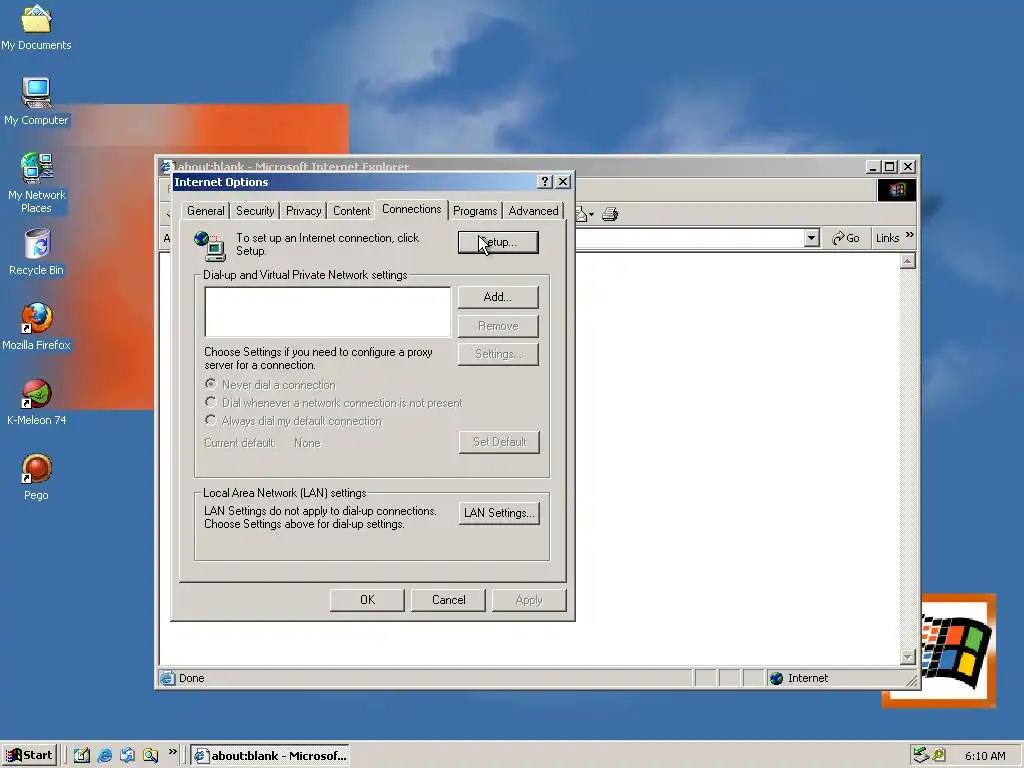This screenshot has height=768, width=1024.
Task: Click the Apply button
Action: click(x=529, y=600)
